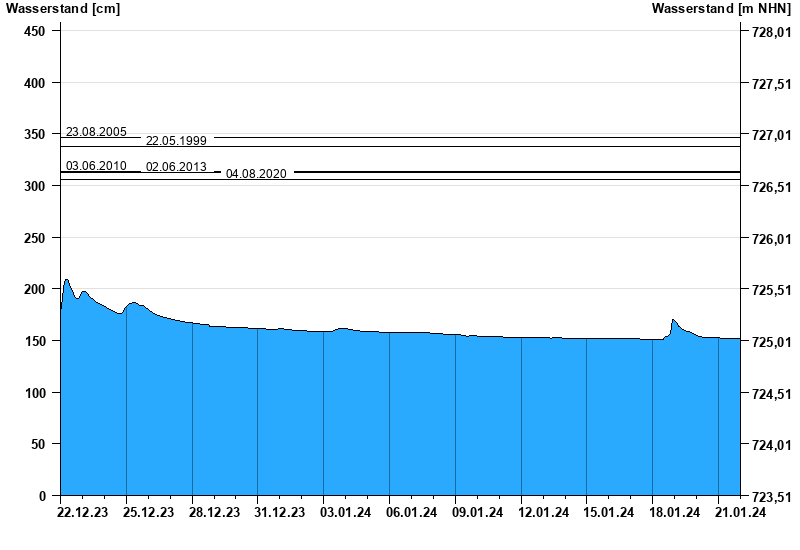Select the 450 value on the left axis
The width and height of the screenshot is (800, 550).
click(x=35, y=31)
